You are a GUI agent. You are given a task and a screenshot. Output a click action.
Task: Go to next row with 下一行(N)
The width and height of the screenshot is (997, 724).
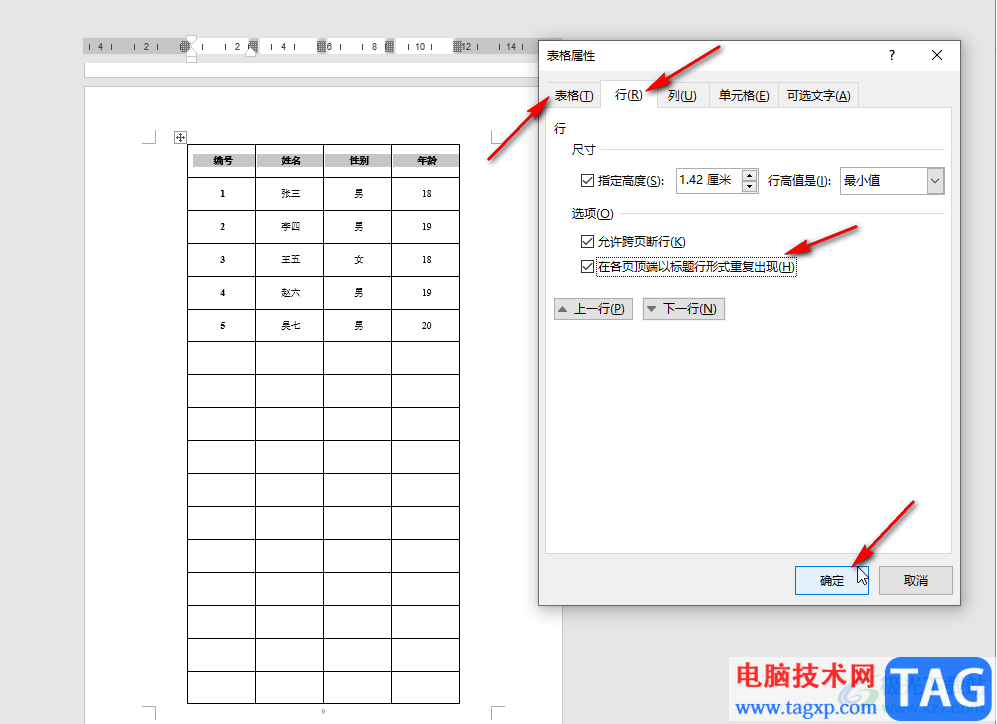[684, 309]
